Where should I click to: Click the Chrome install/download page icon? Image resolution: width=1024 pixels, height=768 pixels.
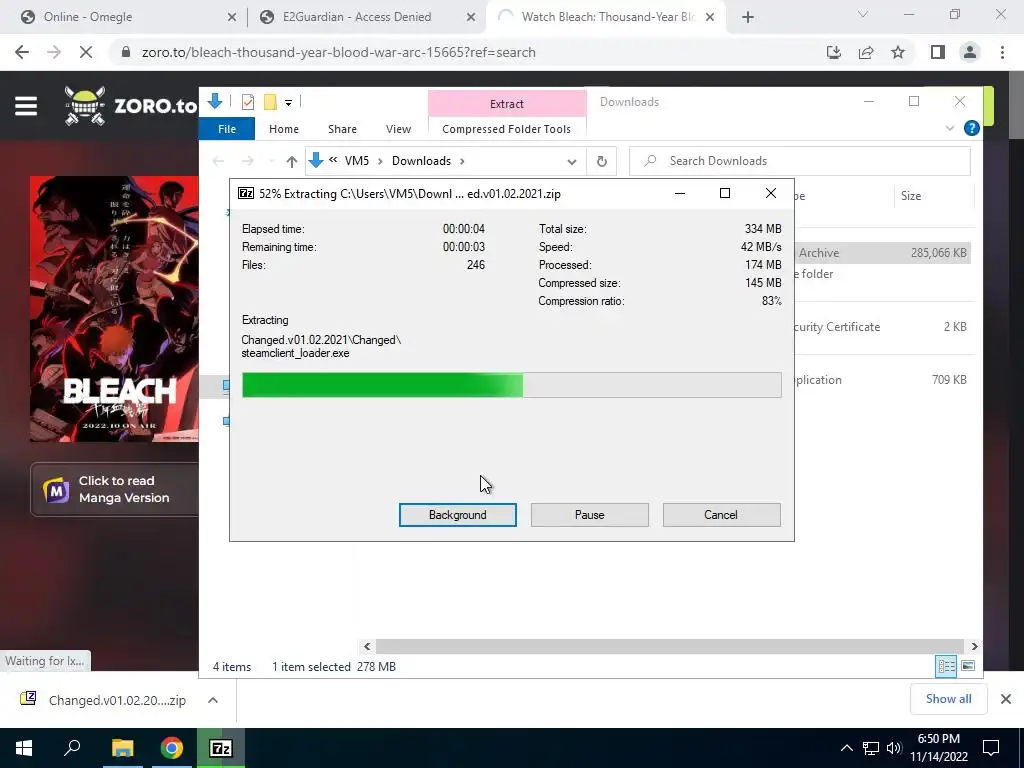click(x=833, y=52)
